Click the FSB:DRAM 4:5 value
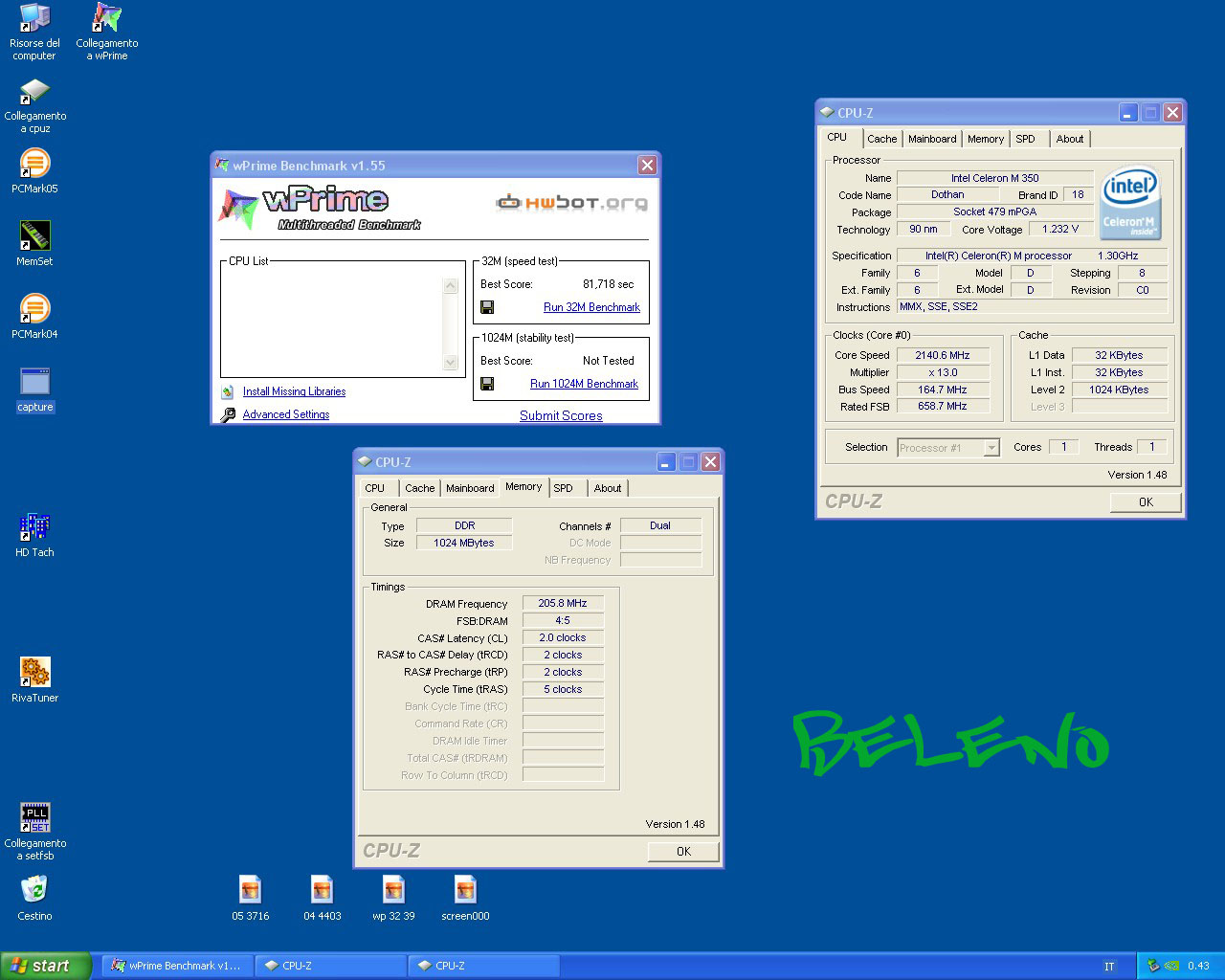The width and height of the screenshot is (1225, 980). (x=563, y=620)
